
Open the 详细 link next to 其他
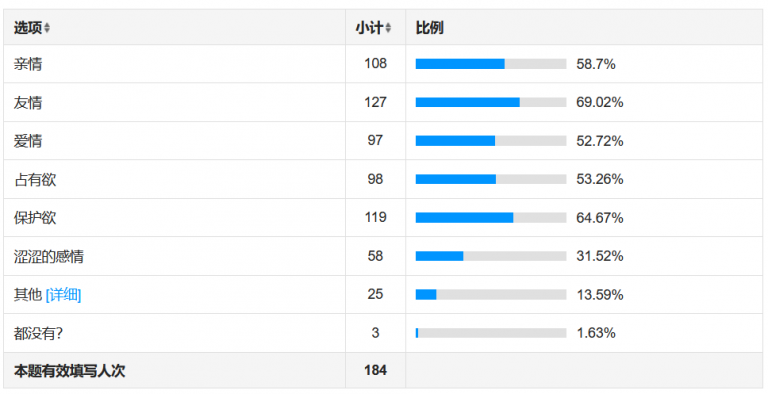point(63,295)
